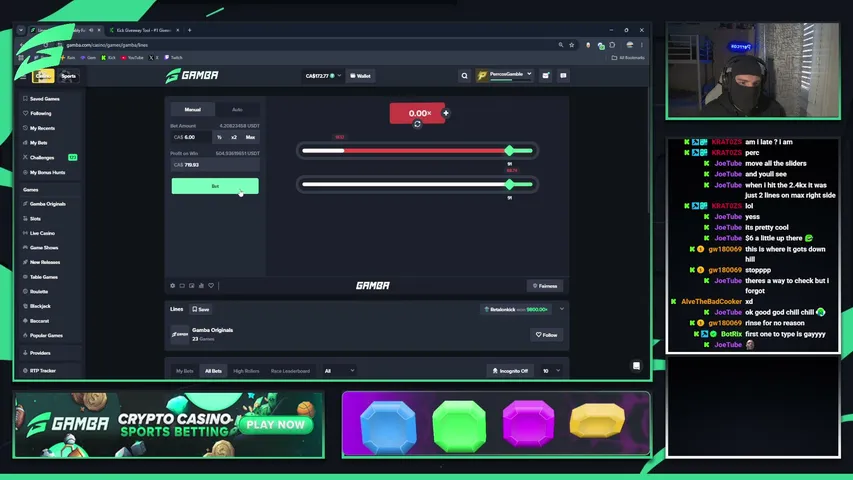The width and height of the screenshot is (853, 480).
Task: Click the Gamba logo in header
Action: click(192, 76)
